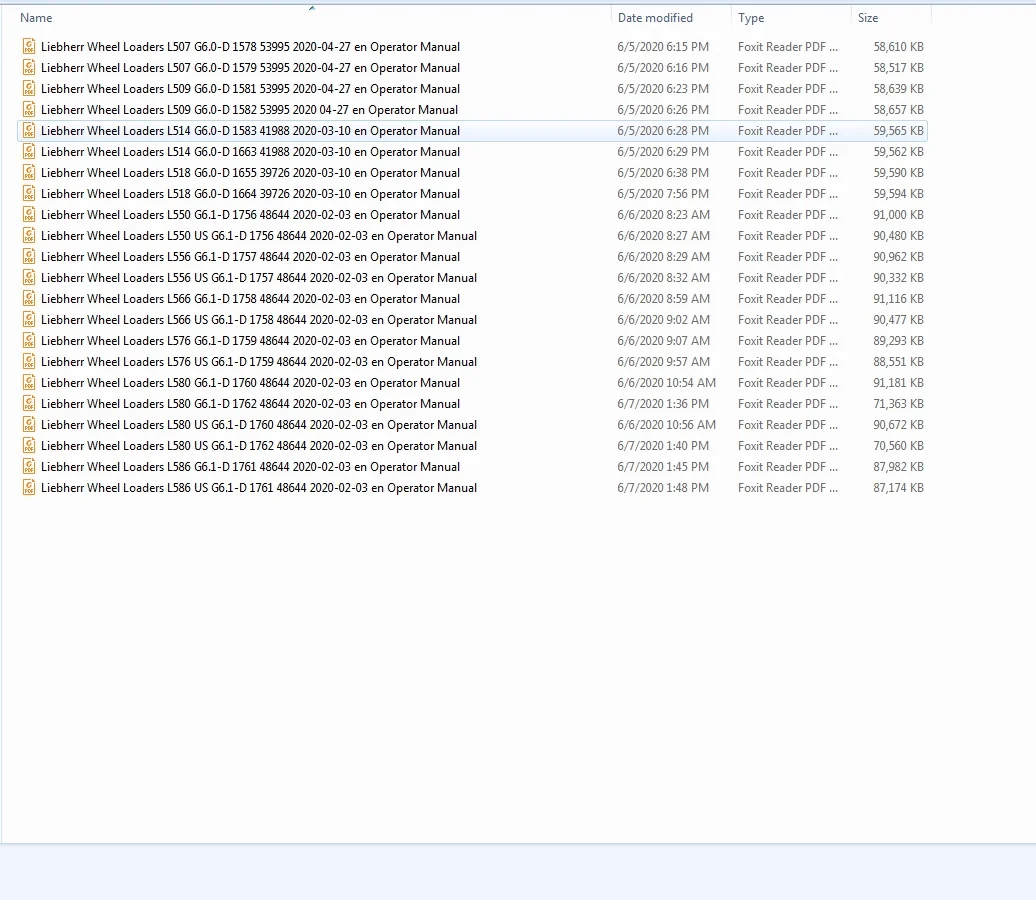Select file name L514 G6.0-D 1583 Operator Manual
This screenshot has height=900, width=1036.
pos(250,131)
